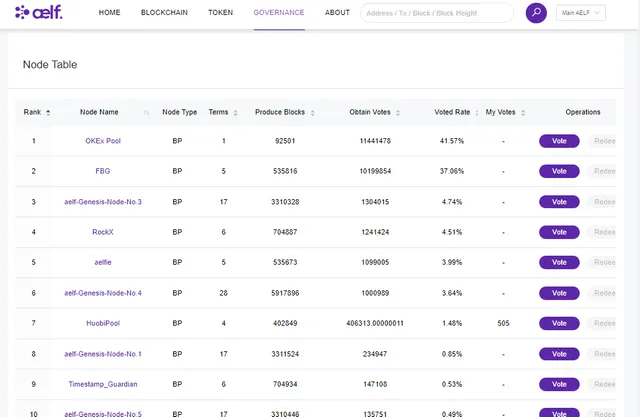The height and width of the screenshot is (417, 640).
Task: Sort by Voted Rate arrows
Action: [x=477, y=113]
